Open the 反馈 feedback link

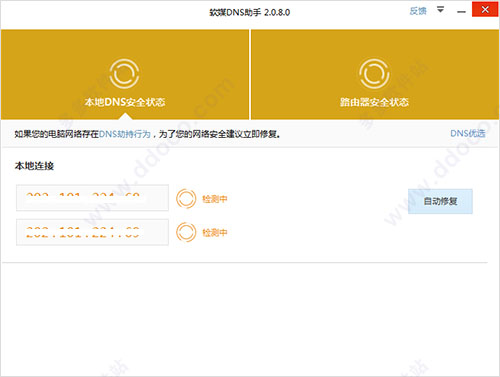418,11
